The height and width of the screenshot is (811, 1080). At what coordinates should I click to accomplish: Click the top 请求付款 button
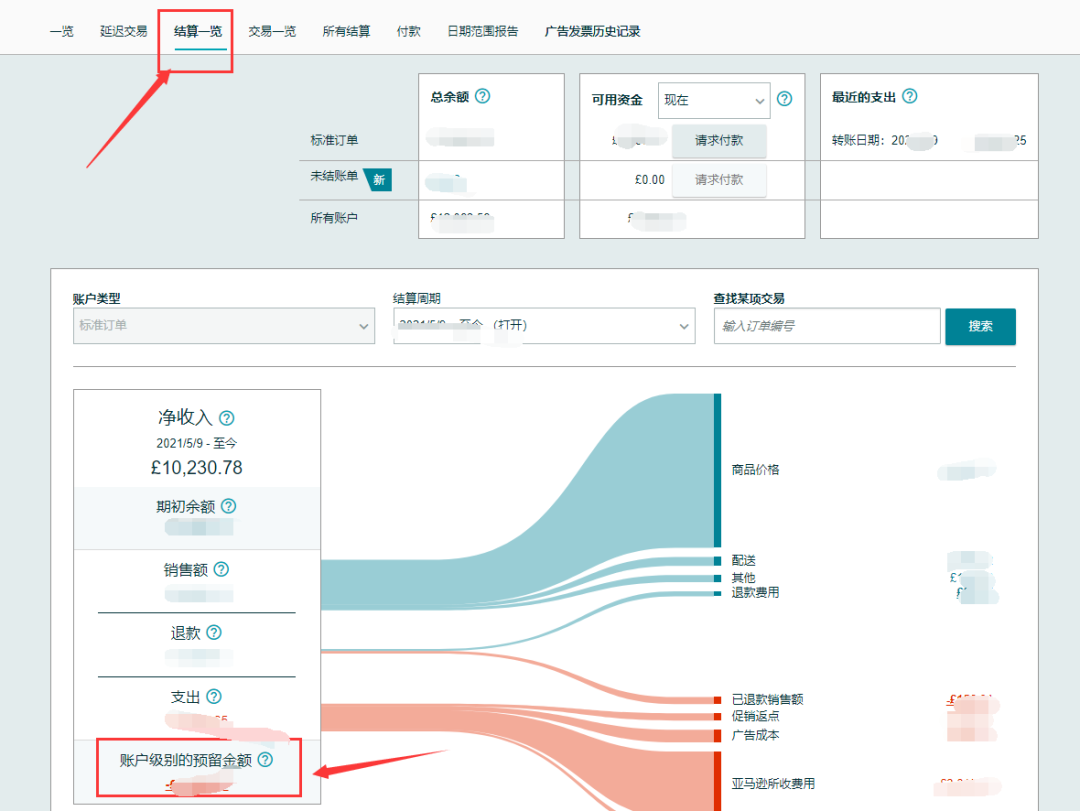click(718, 142)
